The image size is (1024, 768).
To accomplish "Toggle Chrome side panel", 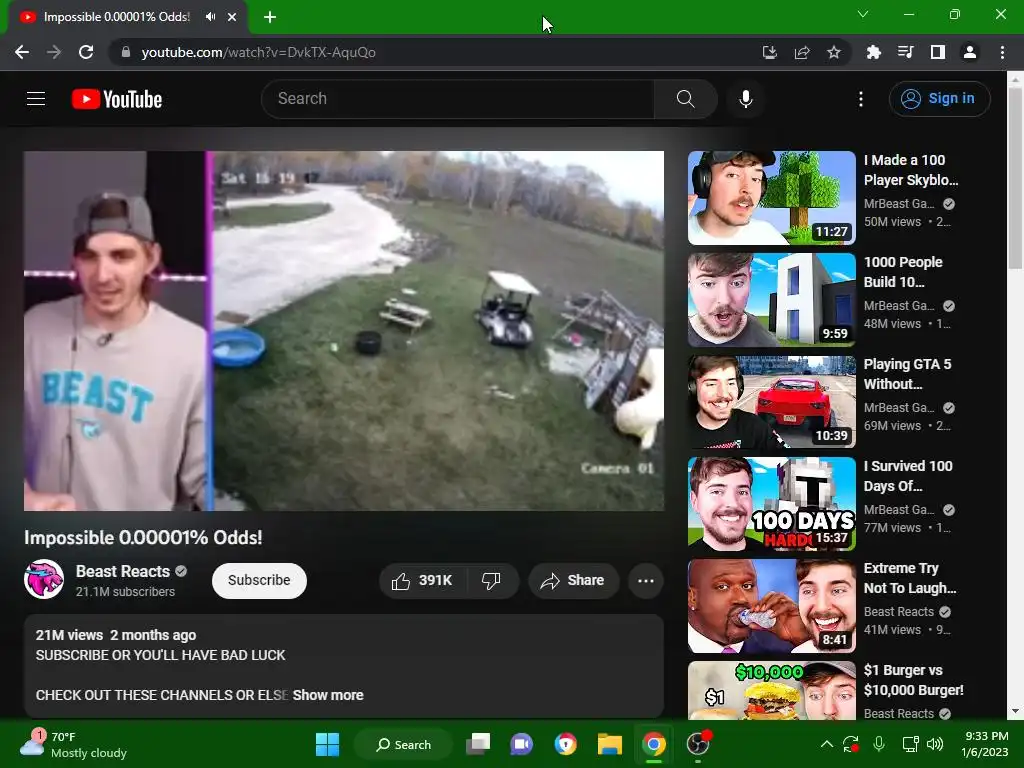I will [938, 52].
